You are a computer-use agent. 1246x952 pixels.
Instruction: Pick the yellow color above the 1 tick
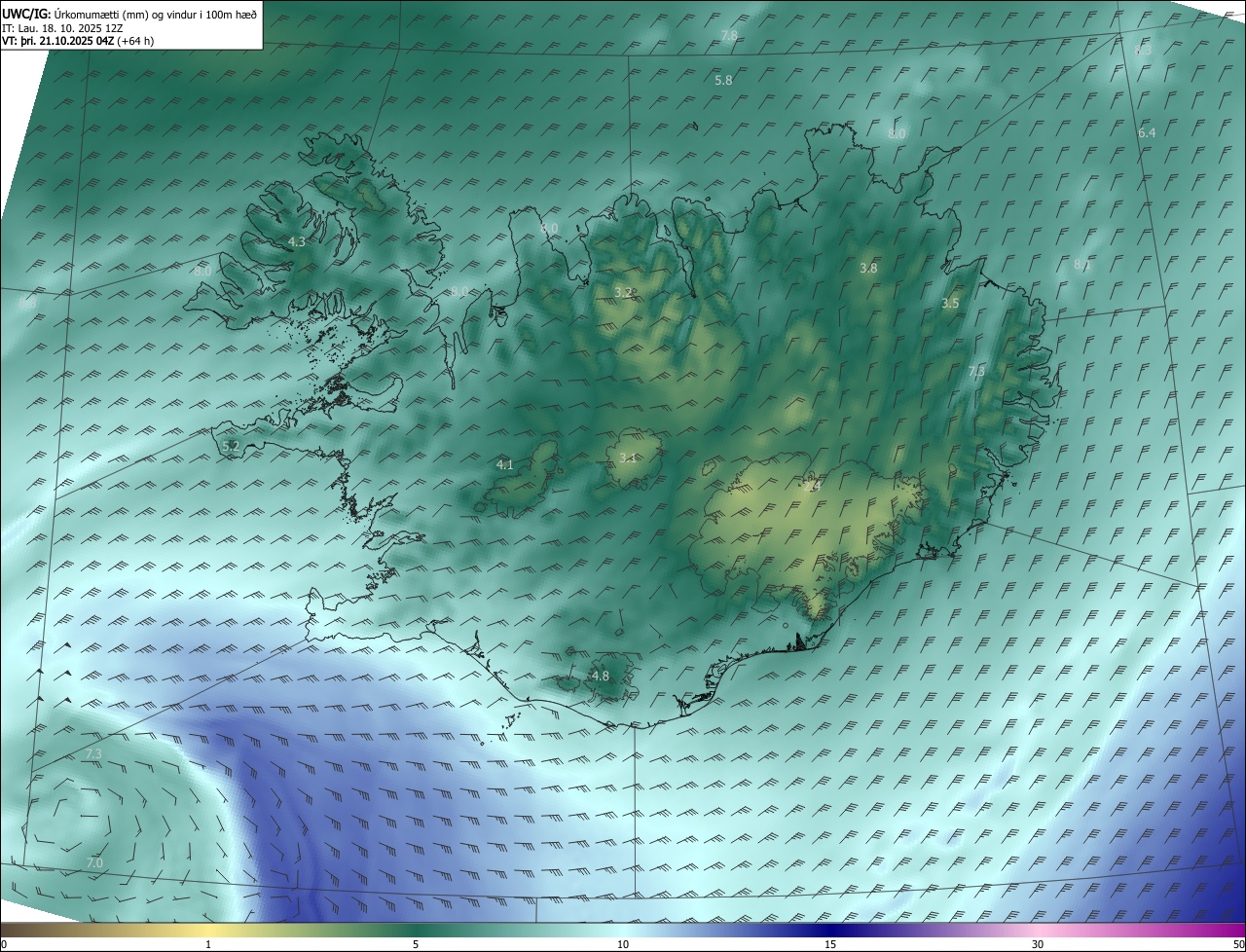(208, 930)
